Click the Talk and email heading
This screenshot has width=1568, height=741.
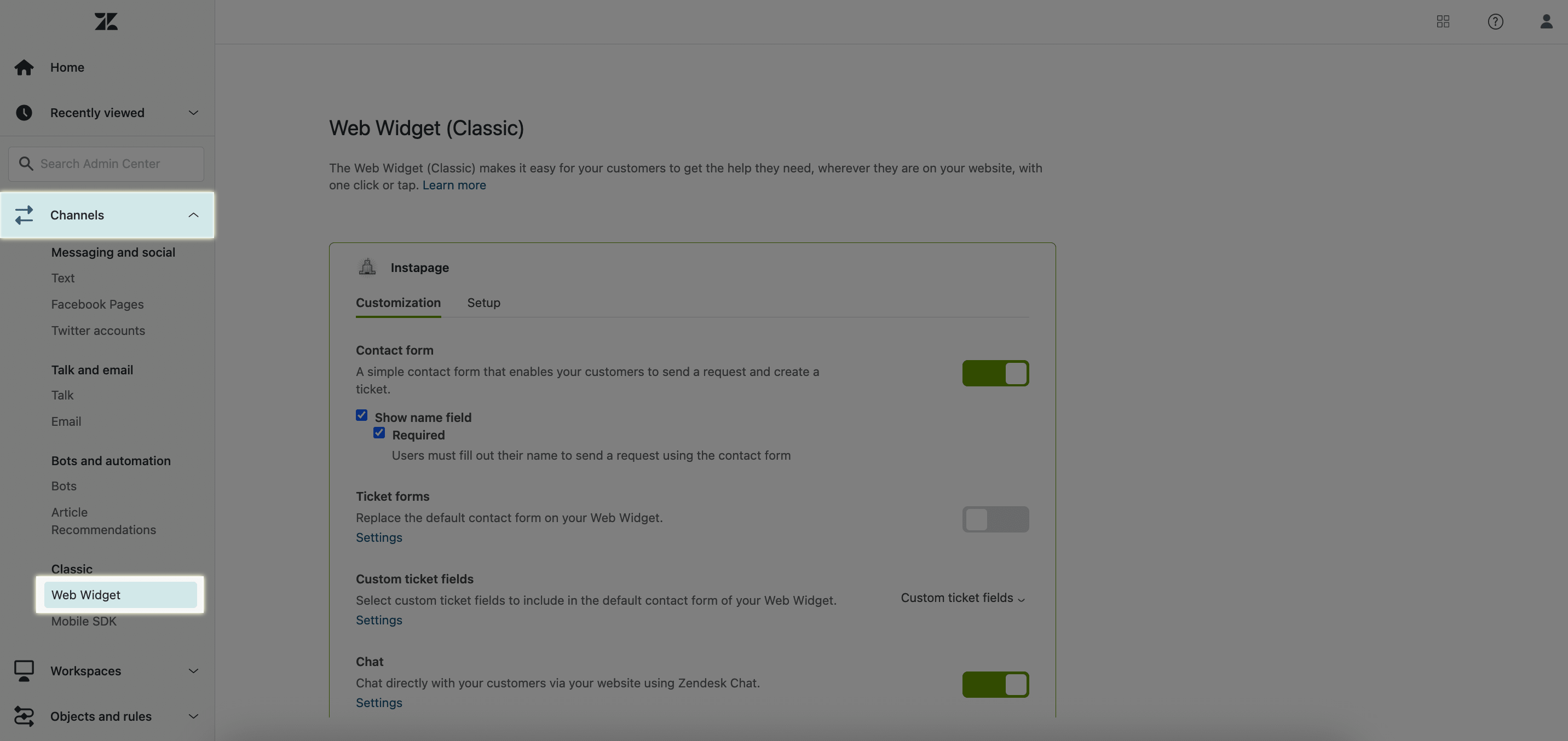92,370
